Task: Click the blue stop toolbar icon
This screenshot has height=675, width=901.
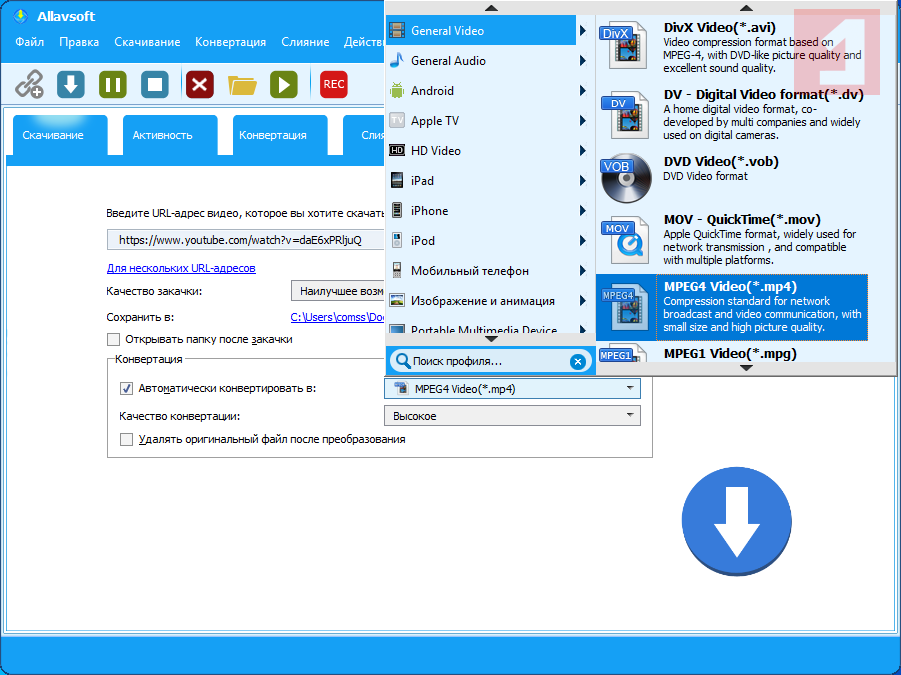Action: (x=155, y=84)
